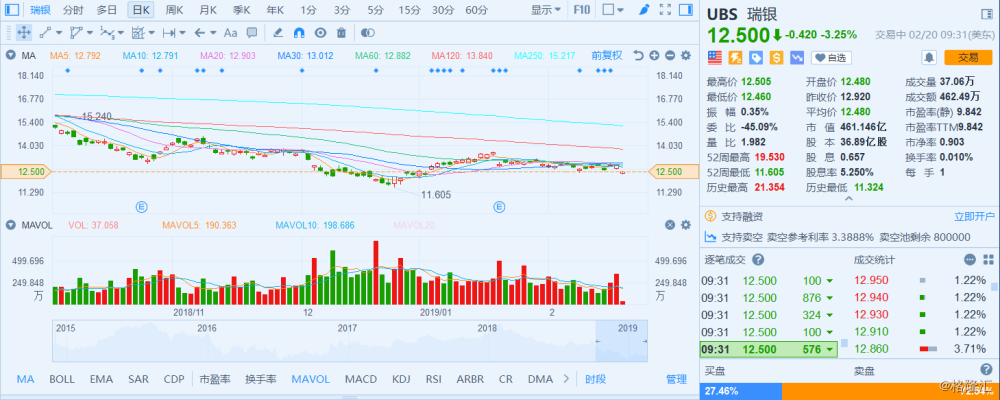The image size is (1000, 400).
Task: Click the blue price tag icon
Action: click(756, 58)
